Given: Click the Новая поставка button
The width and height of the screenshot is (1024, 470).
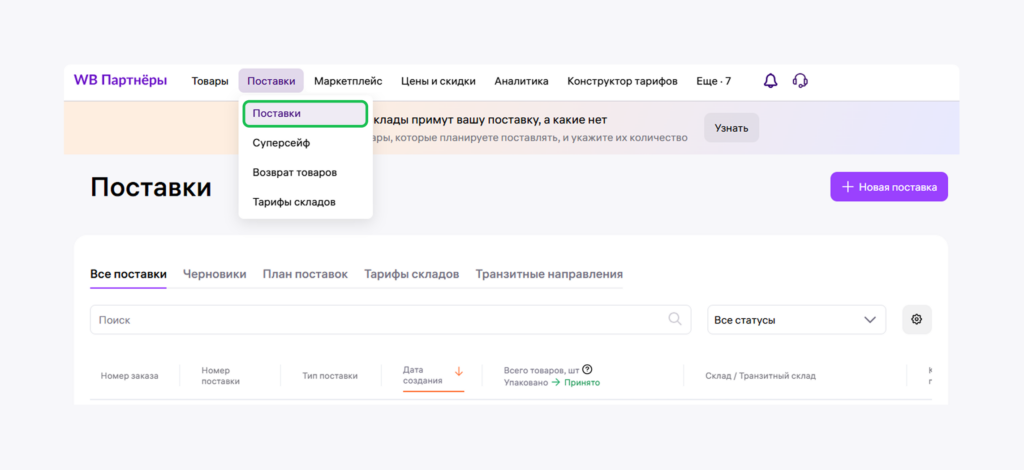Looking at the screenshot, I should (889, 187).
